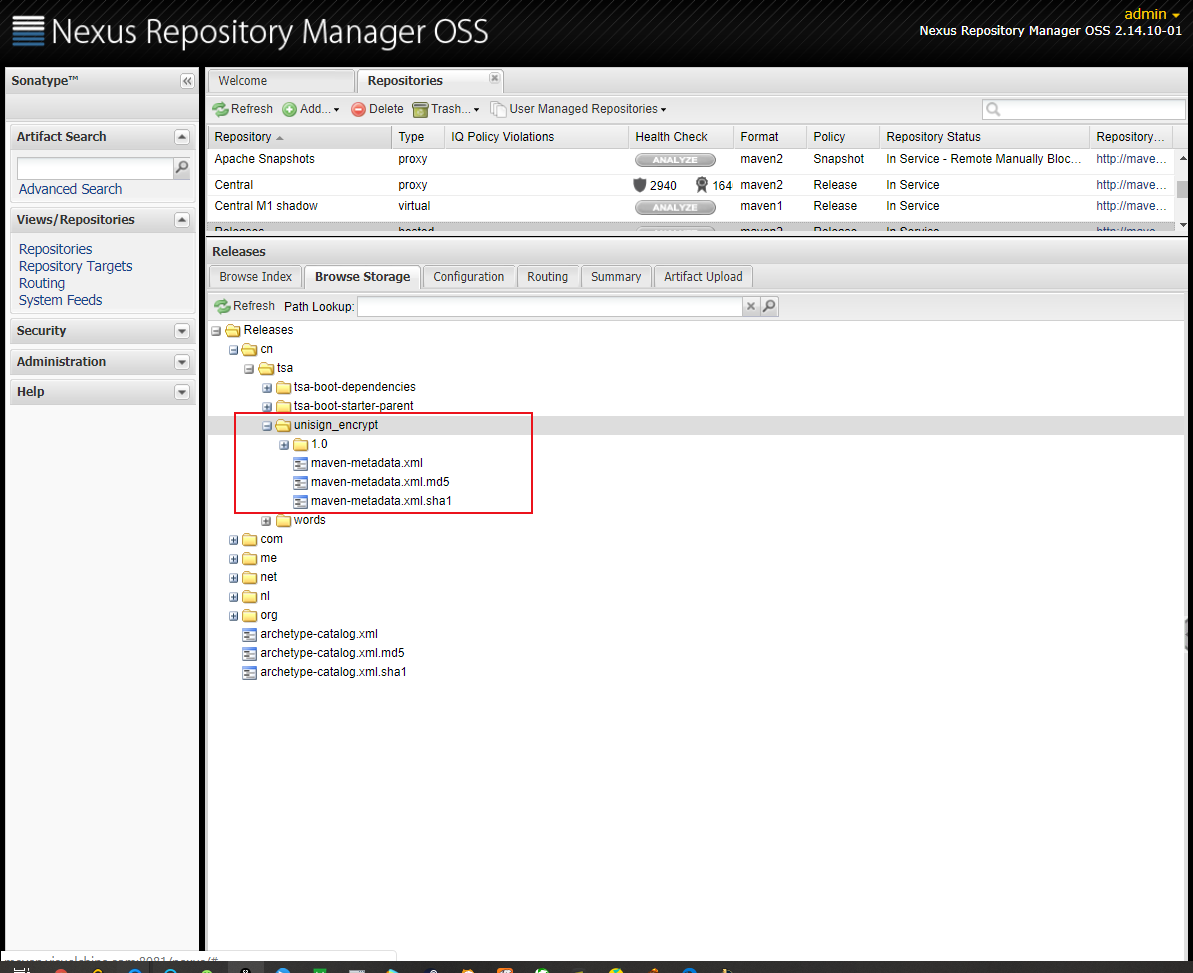This screenshot has height=973, width=1193.
Task: Switch to the Welcome tab
Action: (281, 81)
